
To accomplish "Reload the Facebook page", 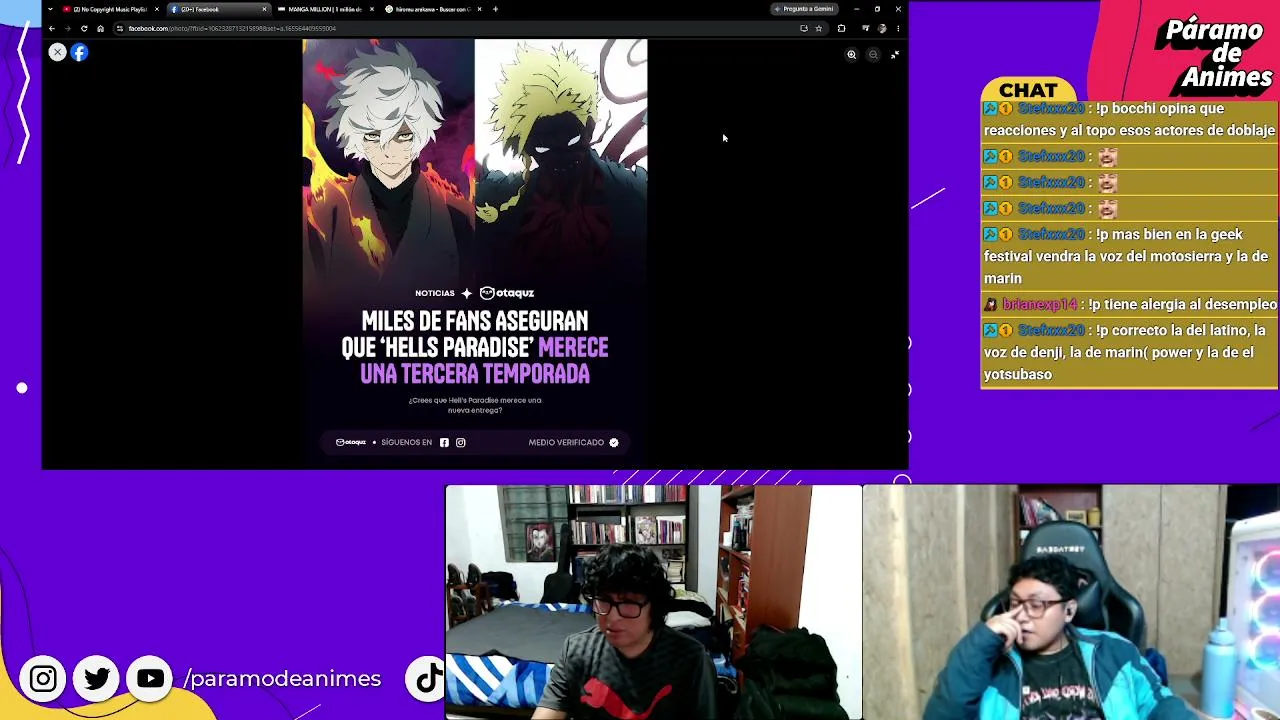I will click(x=84, y=28).
